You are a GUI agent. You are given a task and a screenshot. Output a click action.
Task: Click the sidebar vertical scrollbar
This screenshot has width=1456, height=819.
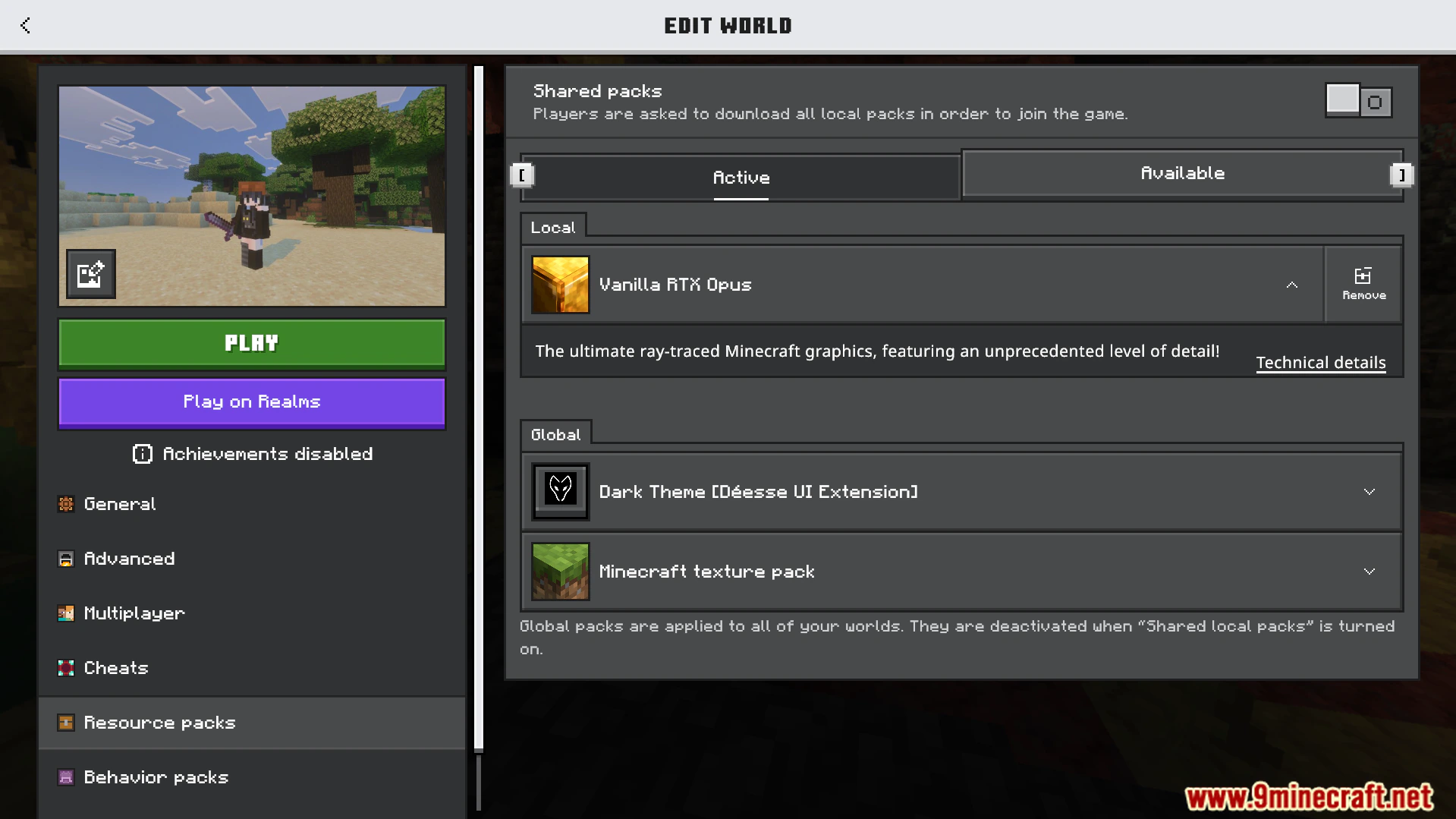point(479,408)
